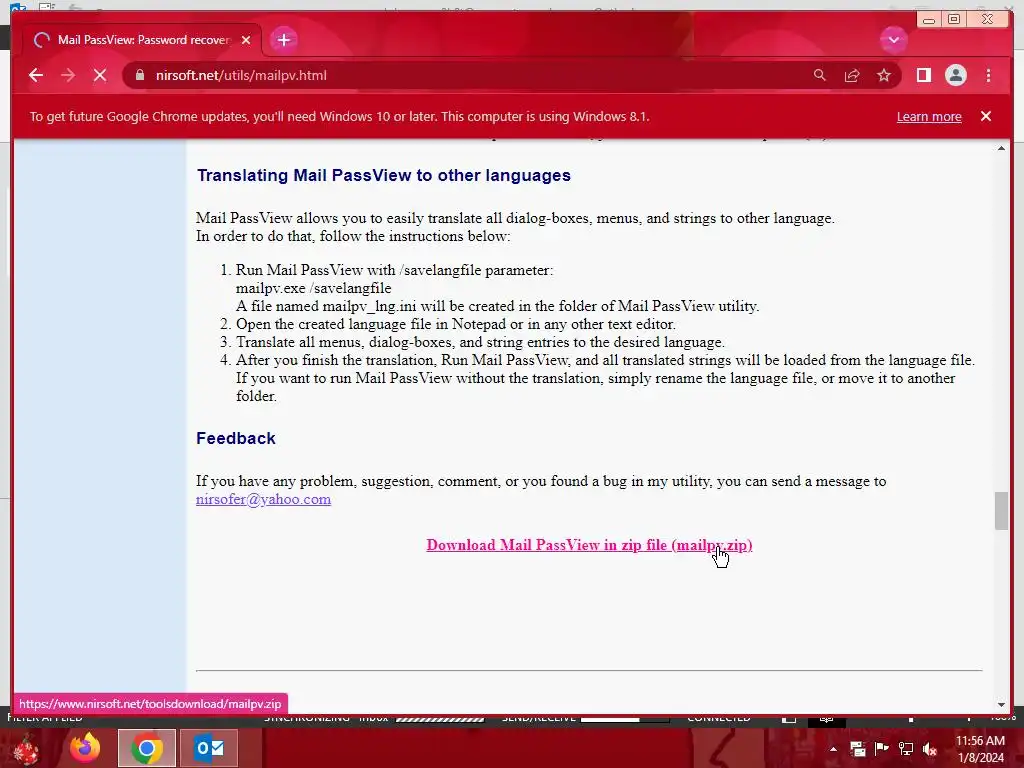Open Chrome three-dot menu
This screenshot has width=1024, height=768.
(x=988, y=75)
